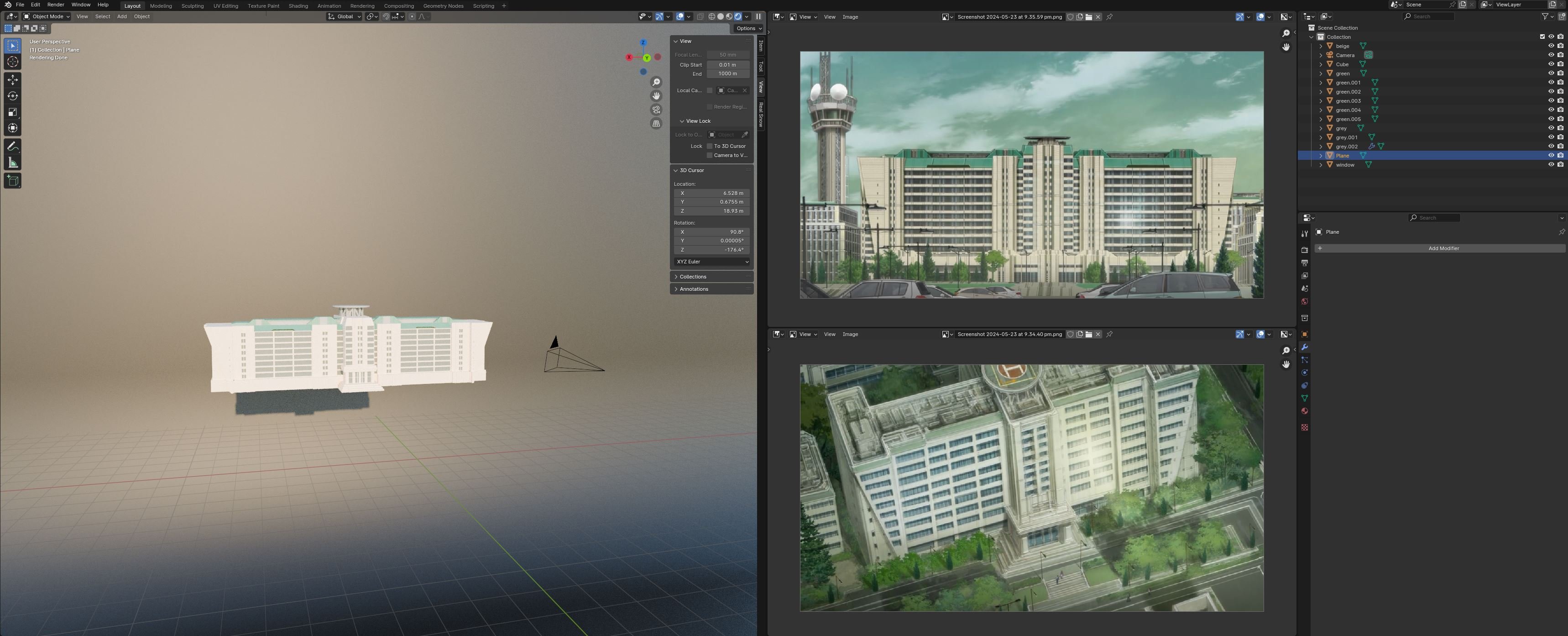Open Global transform orientation dropdown
Viewport: 1568px width, 636px height.
point(345,16)
